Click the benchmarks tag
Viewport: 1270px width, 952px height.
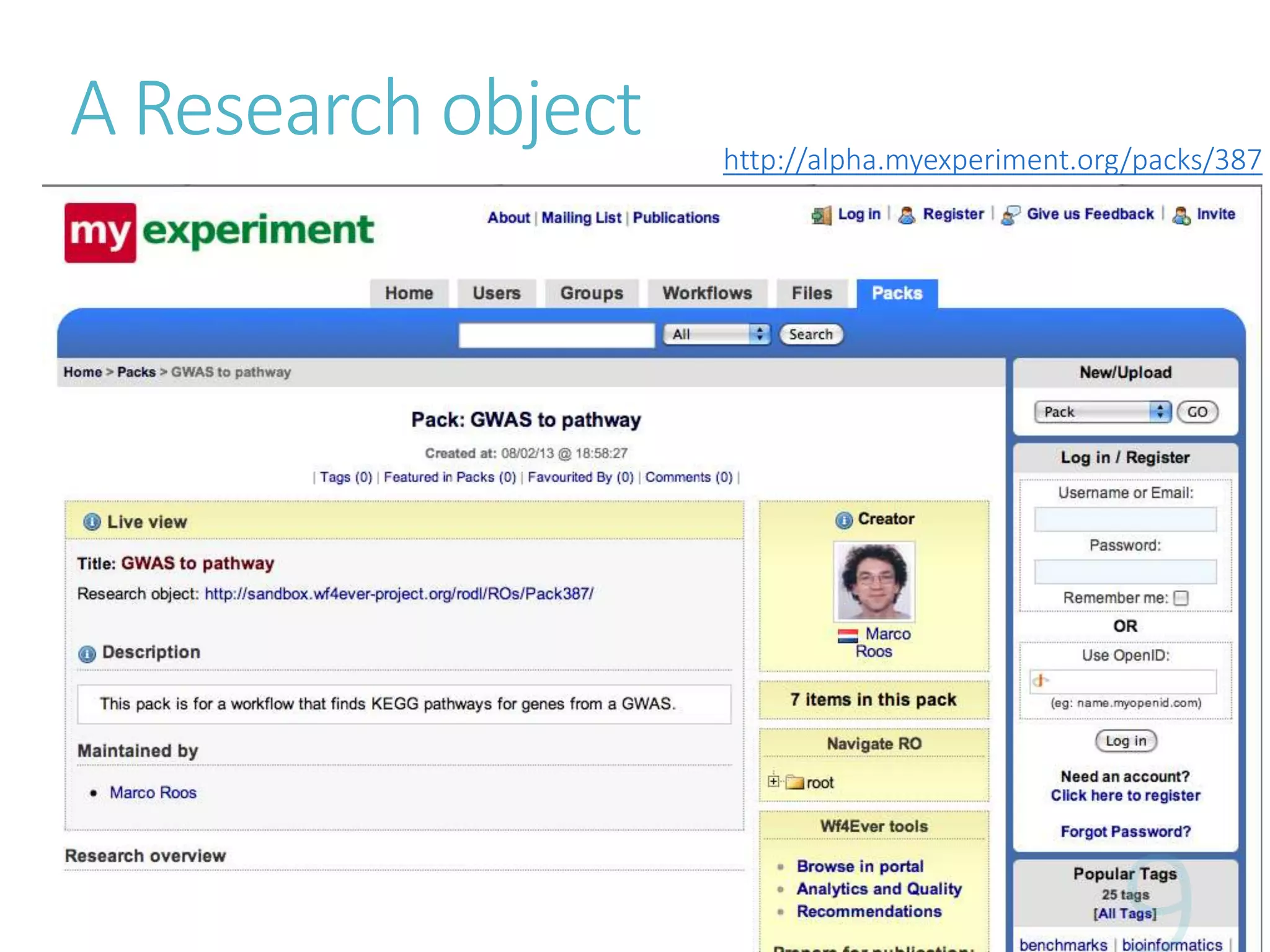click(1063, 945)
